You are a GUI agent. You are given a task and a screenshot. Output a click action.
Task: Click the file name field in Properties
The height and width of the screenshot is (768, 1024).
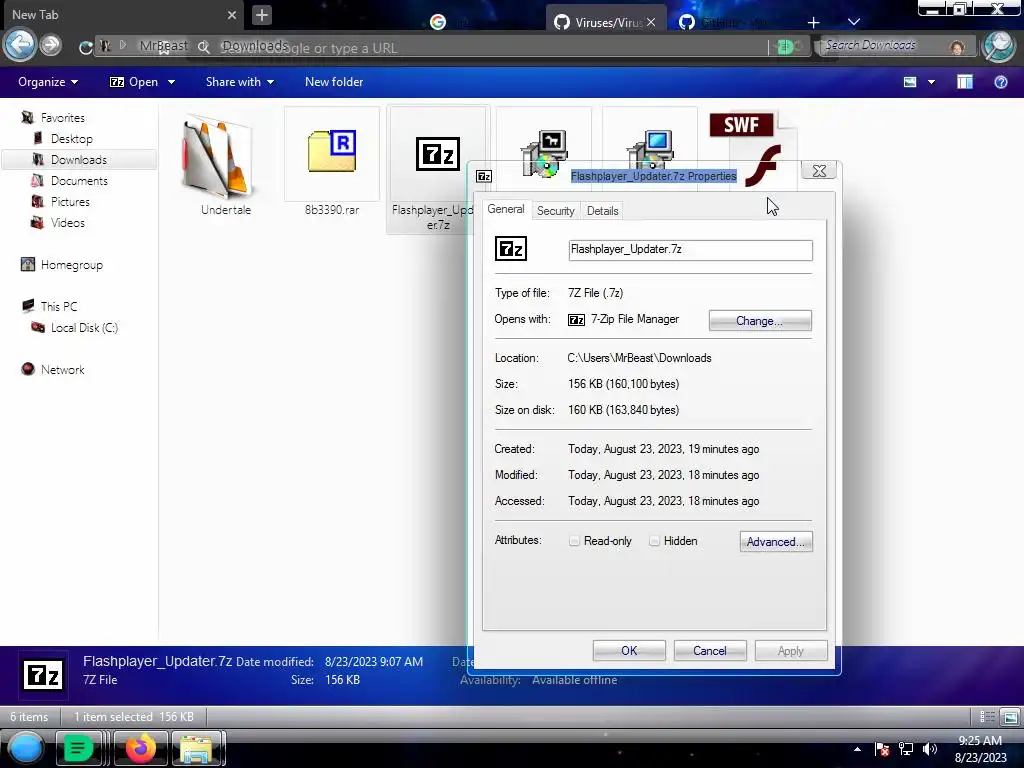pyautogui.click(x=690, y=249)
